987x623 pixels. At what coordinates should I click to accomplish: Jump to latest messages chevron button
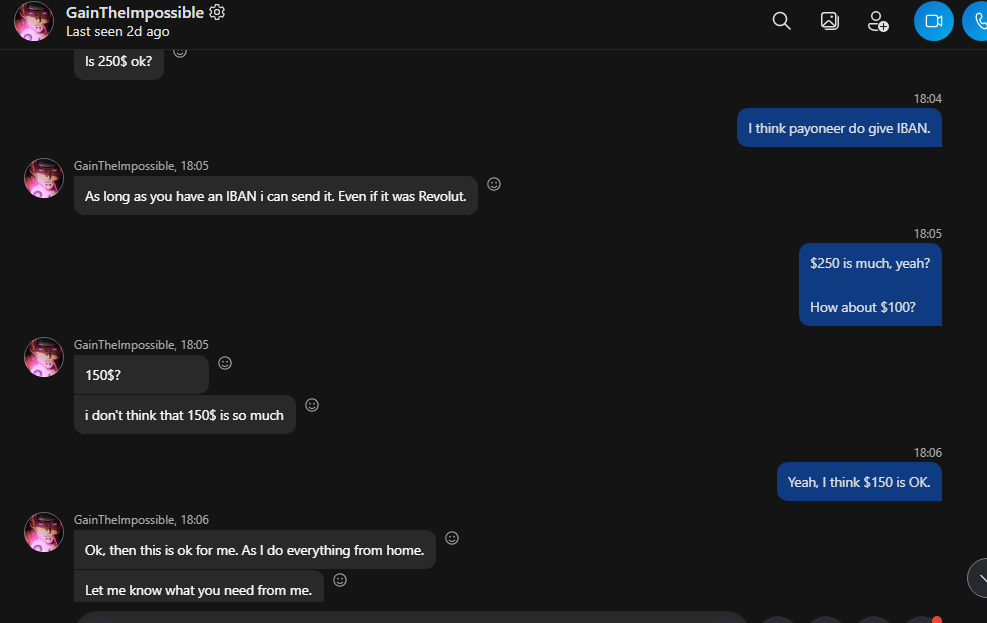pyautogui.click(x=978, y=578)
